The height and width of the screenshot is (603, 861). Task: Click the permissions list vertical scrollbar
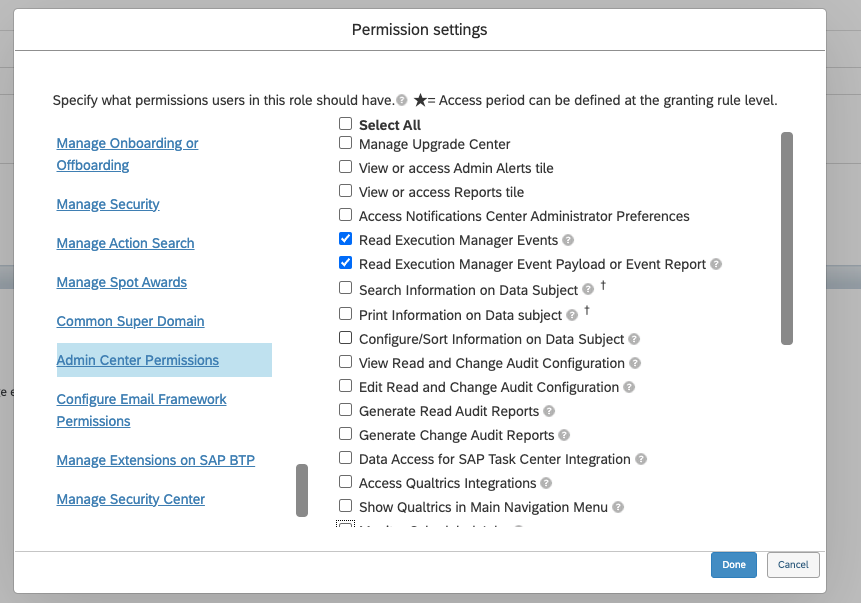(x=787, y=238)
